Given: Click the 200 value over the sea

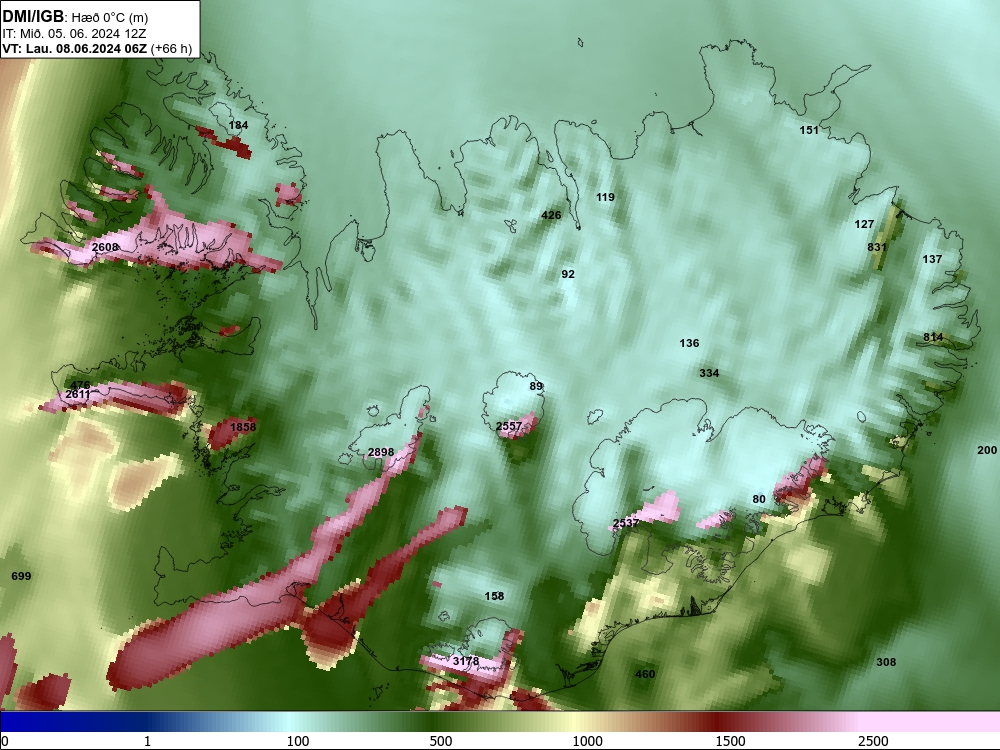Looking at the screenshot, I should tap(987, 450).
